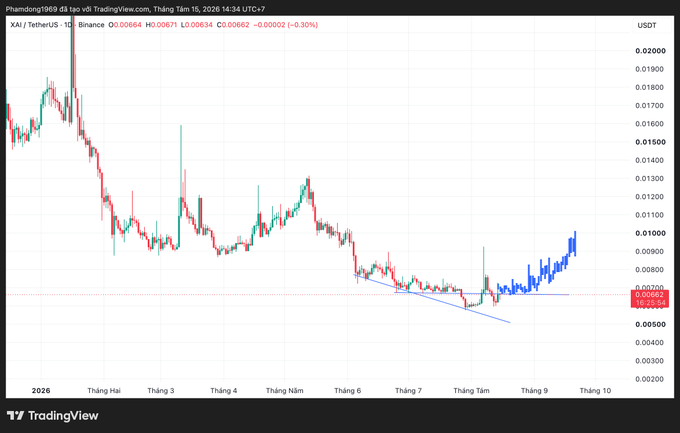
Task: Click the 0.01100 price axis label
Action: (650, 215)
